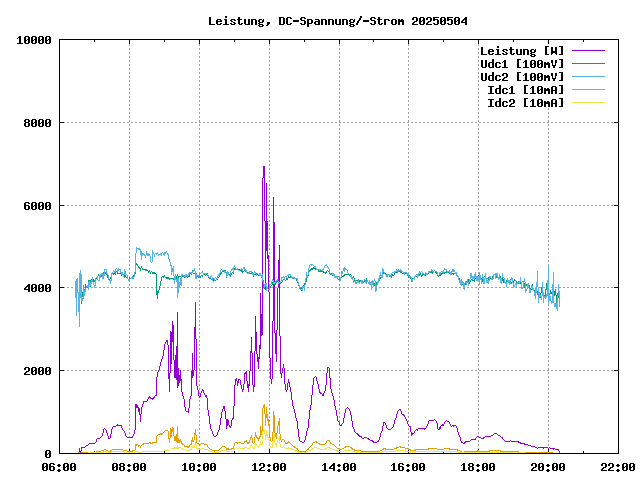Click the 2000 label on y-axis
Image resolution: width=640 pixels, height=480 pixels.
tap(38, 371)
